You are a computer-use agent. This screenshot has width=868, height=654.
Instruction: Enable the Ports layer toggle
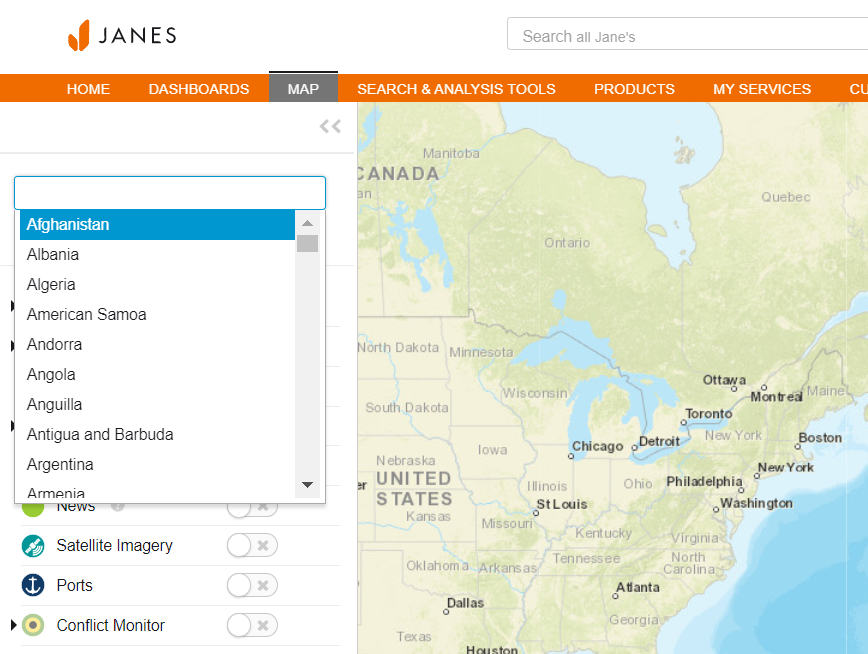coord(251,586)
